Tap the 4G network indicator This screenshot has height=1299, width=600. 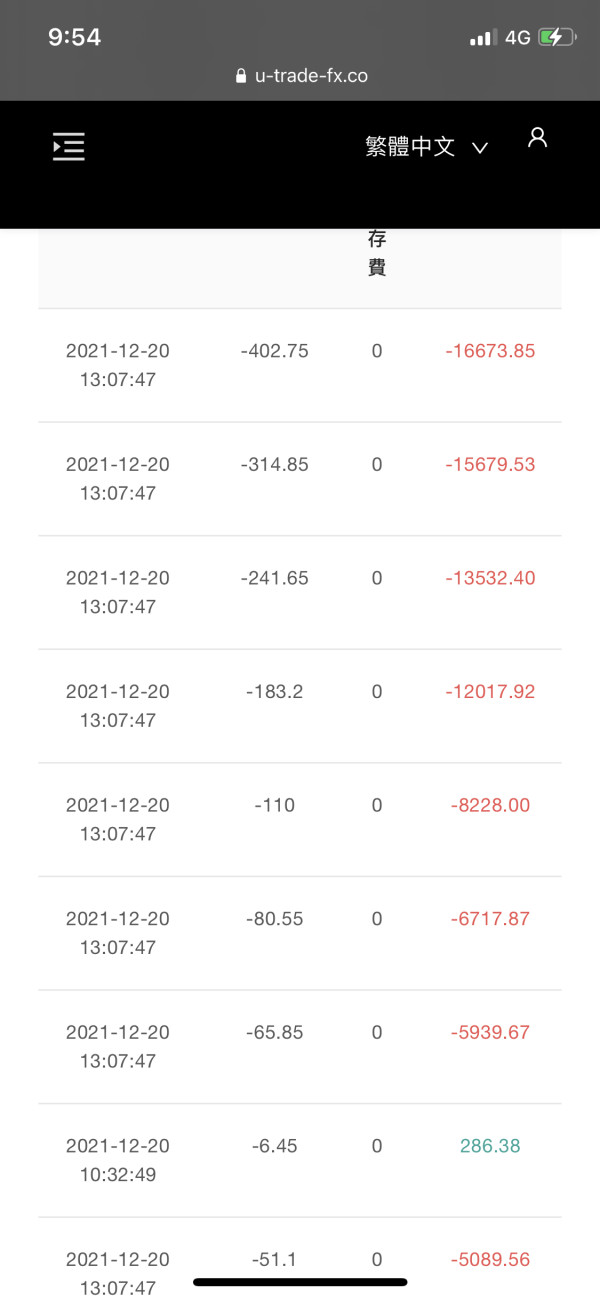point(517,38)
